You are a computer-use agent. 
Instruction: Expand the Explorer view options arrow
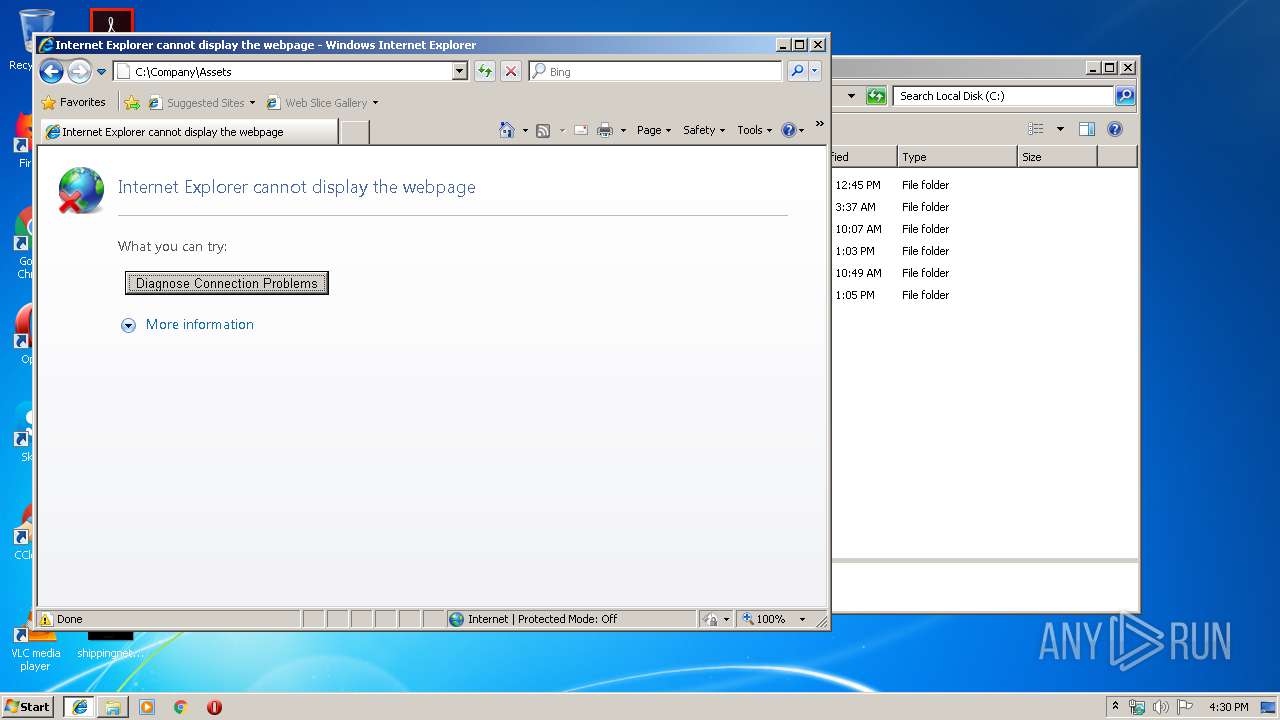pos(1060,129)
